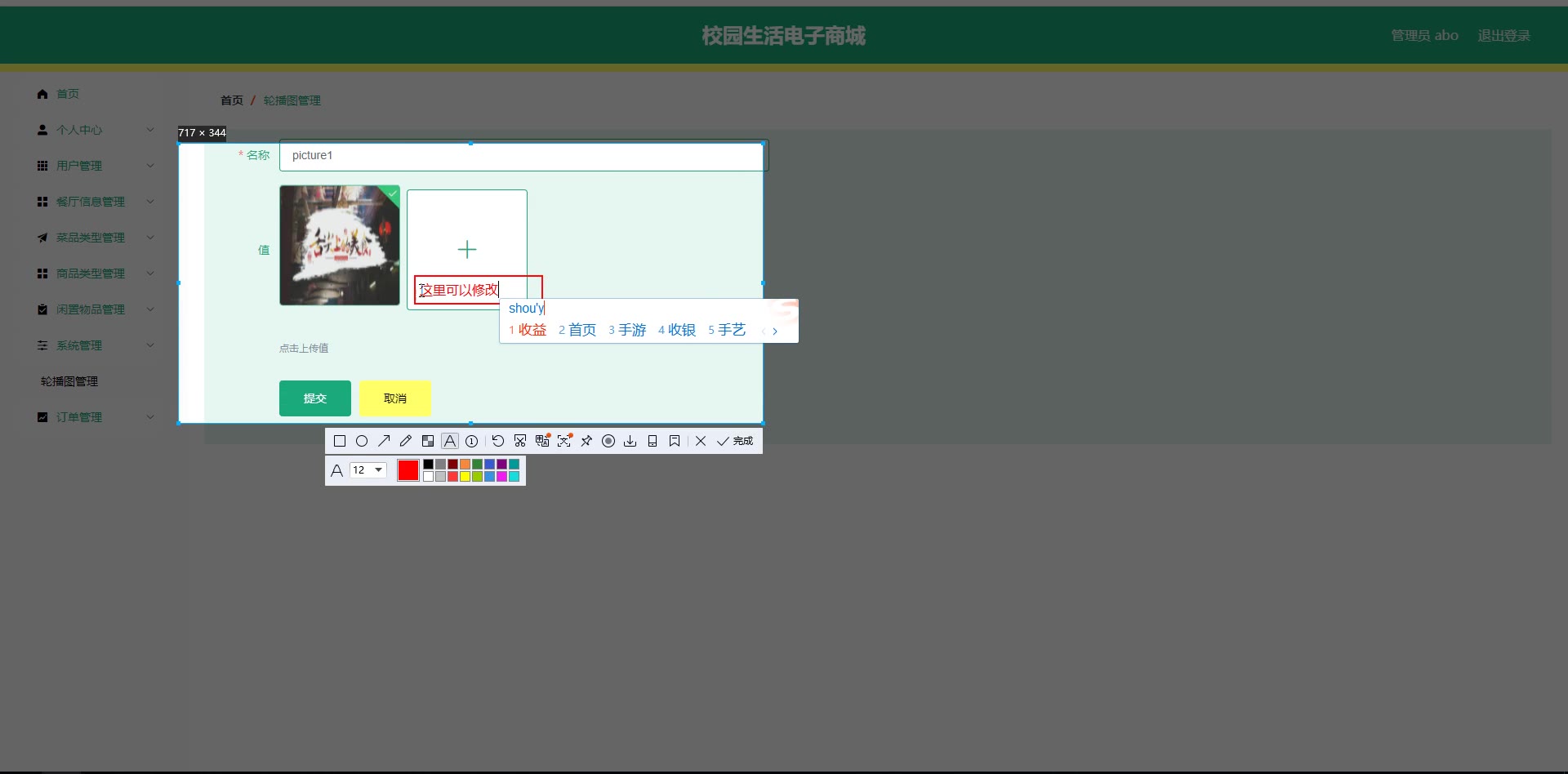Image resolution: width=1568 pixels, height=774 pixels.
Task: Choose the orange color swatch
Action: pyautogui.click(x=465, y=464)
